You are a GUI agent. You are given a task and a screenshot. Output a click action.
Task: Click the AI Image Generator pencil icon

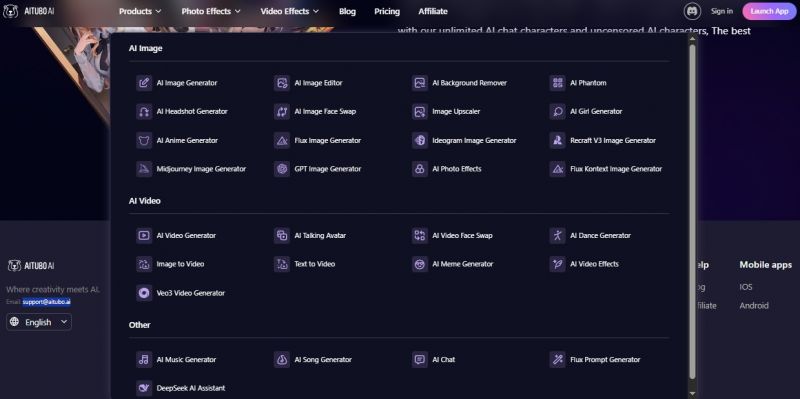144,83
